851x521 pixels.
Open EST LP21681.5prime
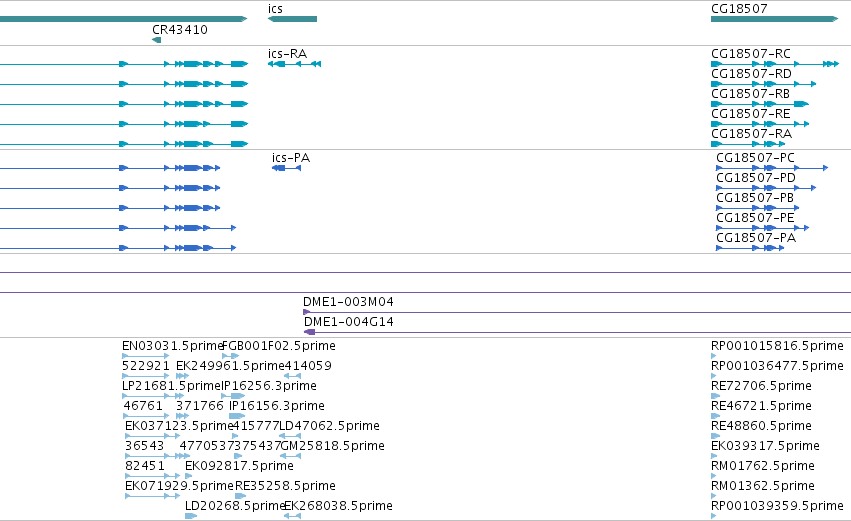tap(172, 386)
